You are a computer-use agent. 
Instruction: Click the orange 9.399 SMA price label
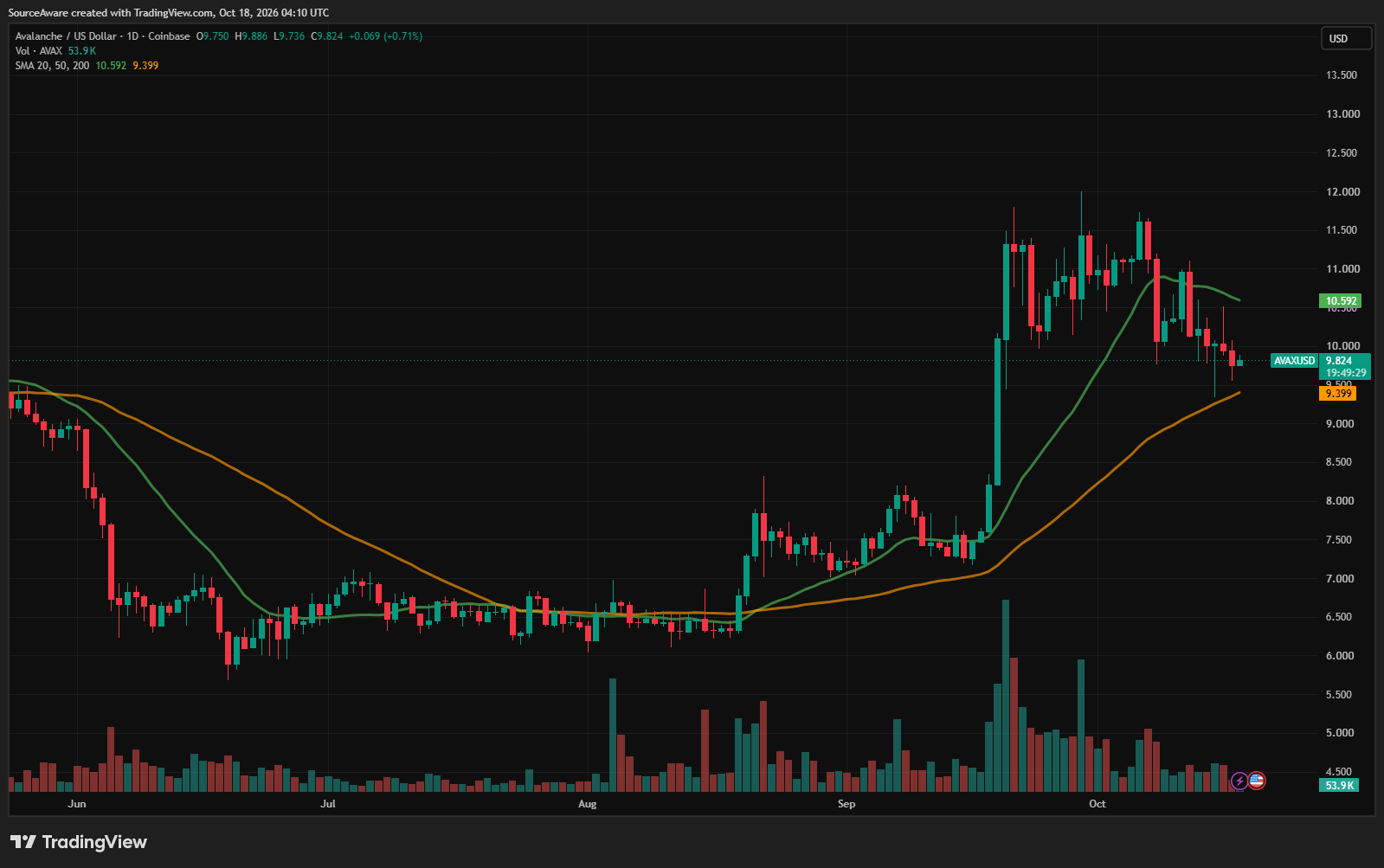click(x=1338, y=393)
